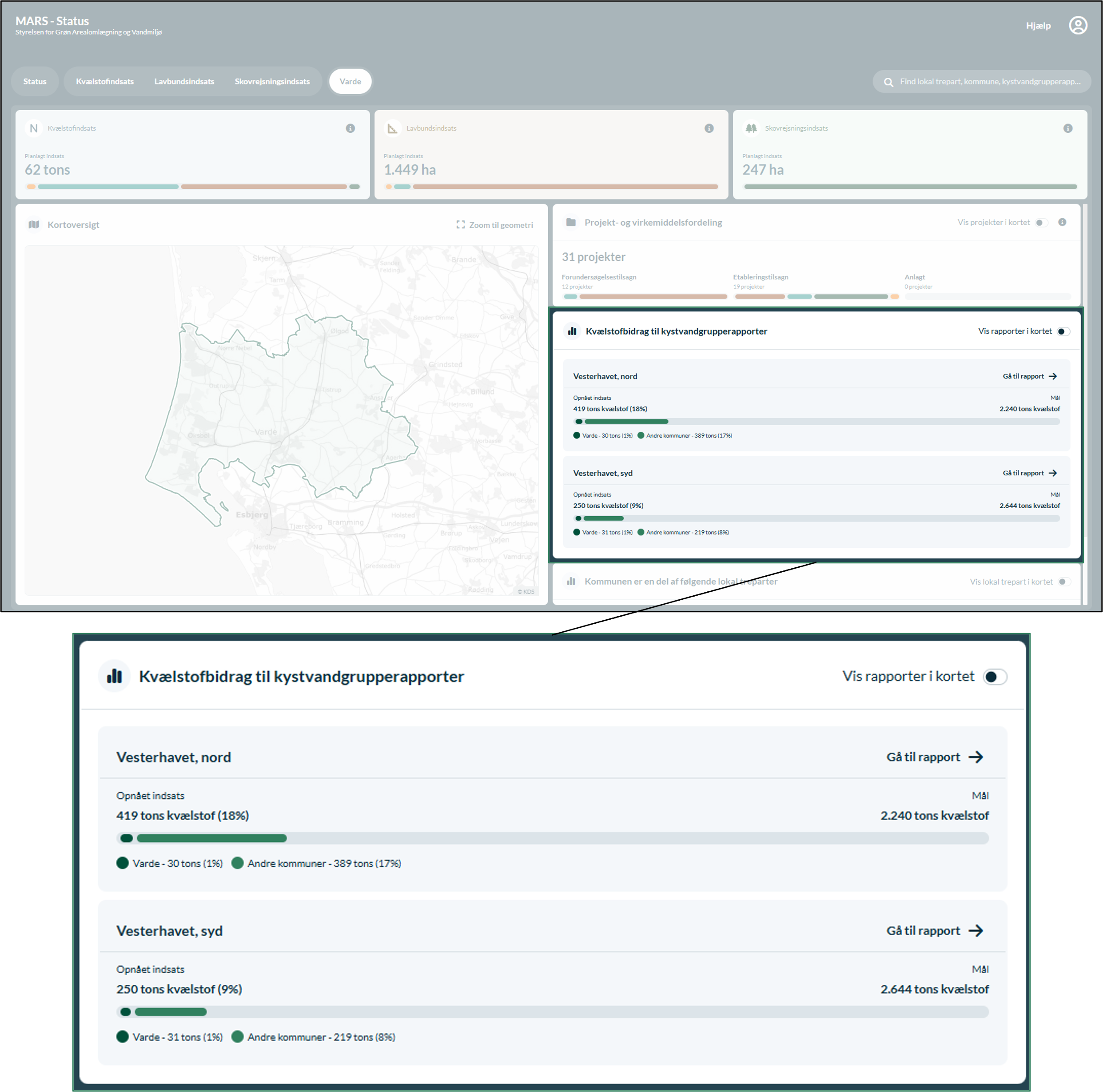Click the MARS - Status title

point(52,21)
